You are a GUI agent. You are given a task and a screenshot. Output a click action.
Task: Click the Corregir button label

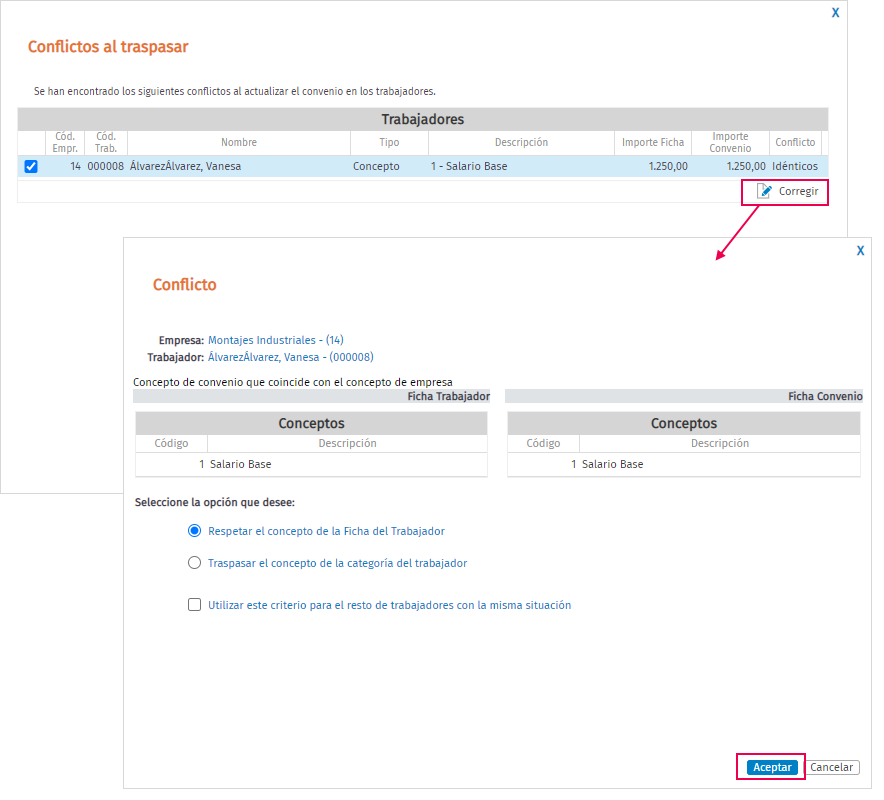798,192
